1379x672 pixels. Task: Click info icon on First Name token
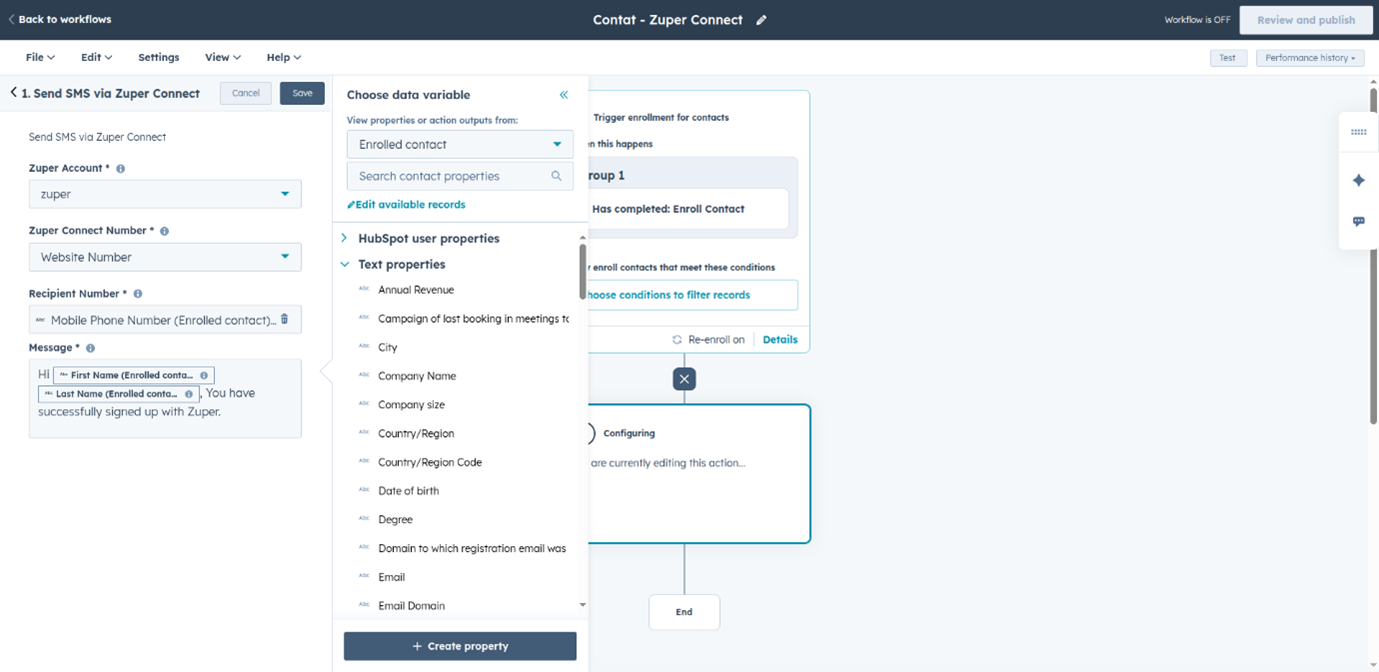(x=204, y=376)
